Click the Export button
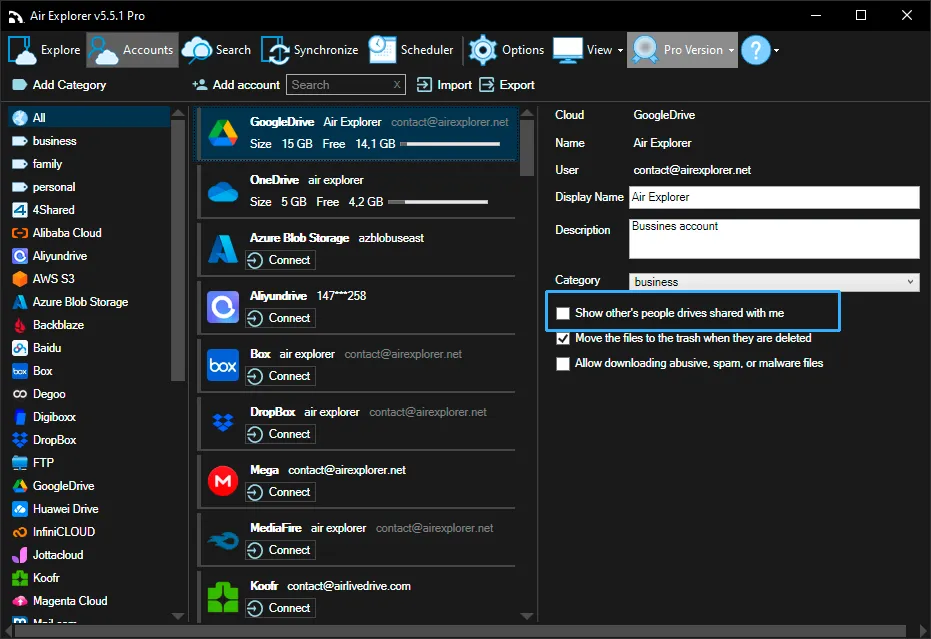Screen dimensions: 931x639 click(x=507, y=85)
